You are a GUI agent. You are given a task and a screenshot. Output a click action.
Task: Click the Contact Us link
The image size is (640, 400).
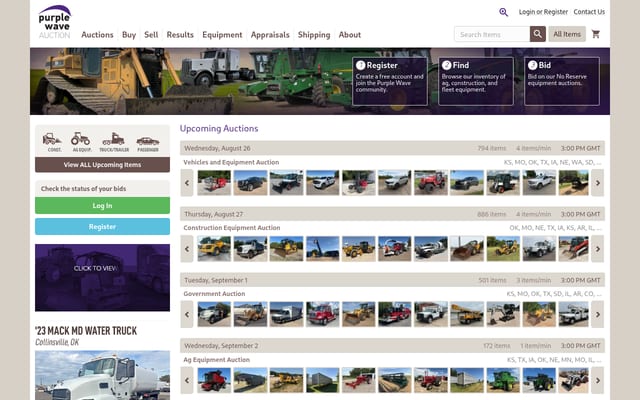pos(589,12)
